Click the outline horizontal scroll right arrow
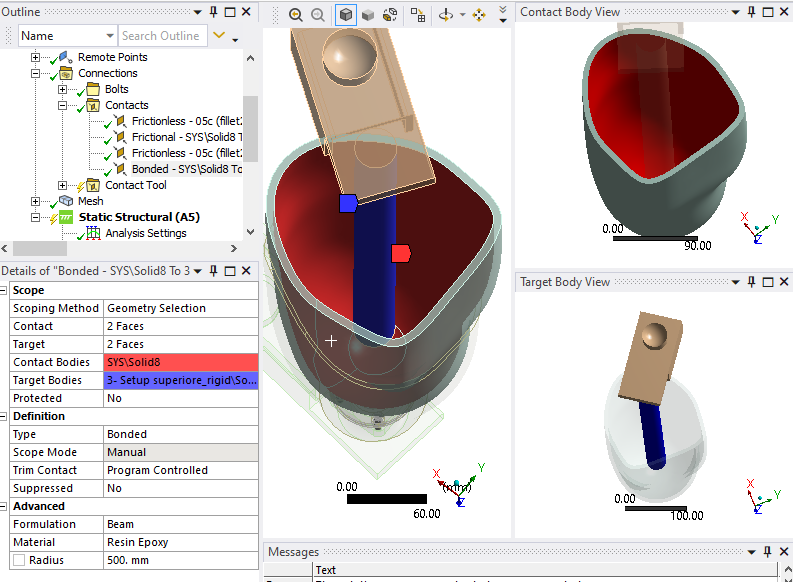Screen dimensions: 793x582 pyautogui.click(x=234, y=249)
